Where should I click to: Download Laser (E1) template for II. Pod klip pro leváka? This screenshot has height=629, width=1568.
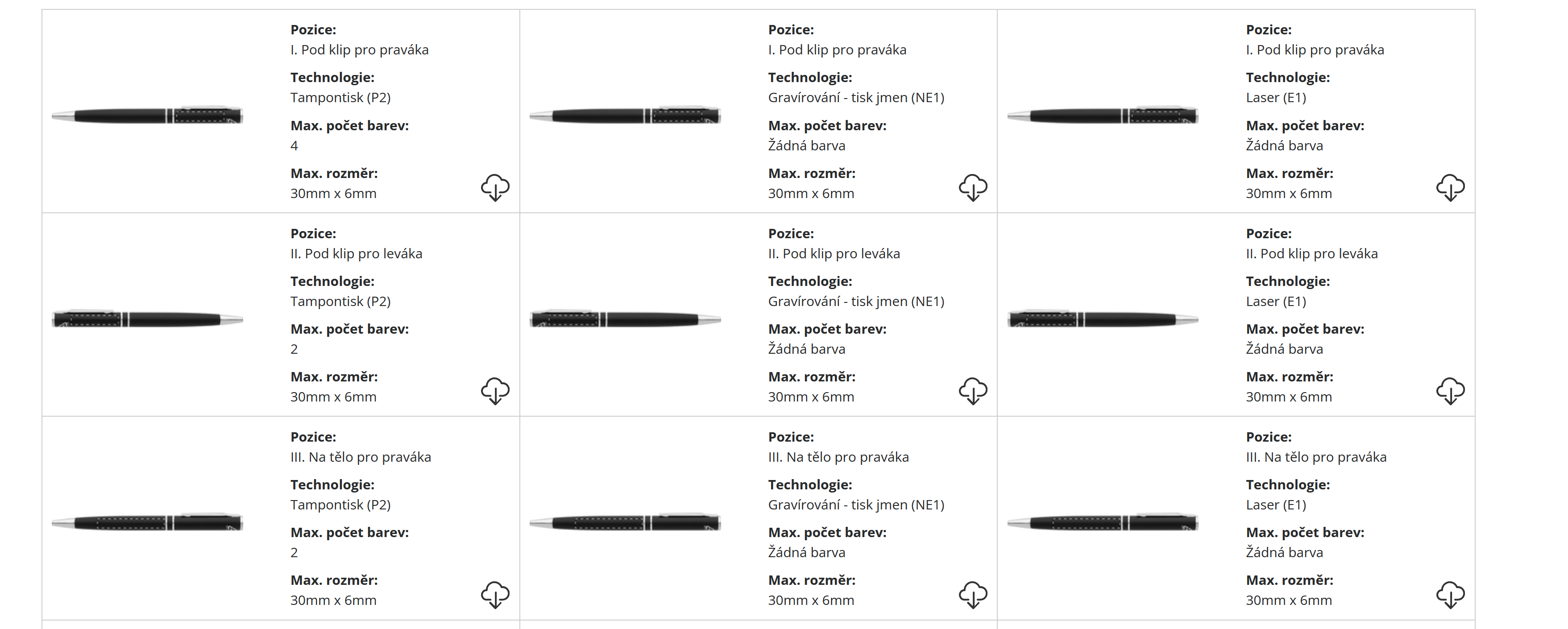1450,390
